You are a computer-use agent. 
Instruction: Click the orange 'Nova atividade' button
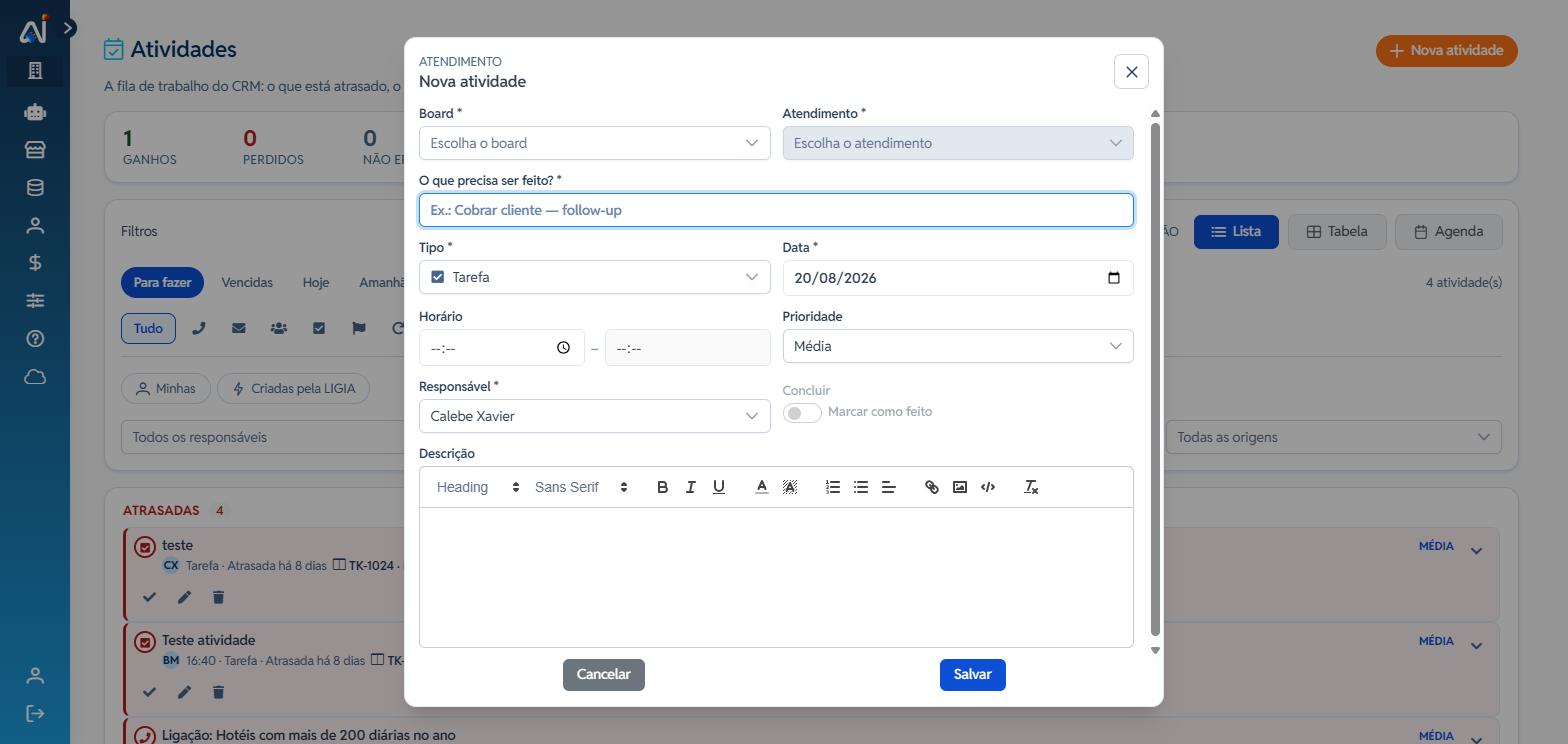1446,50
